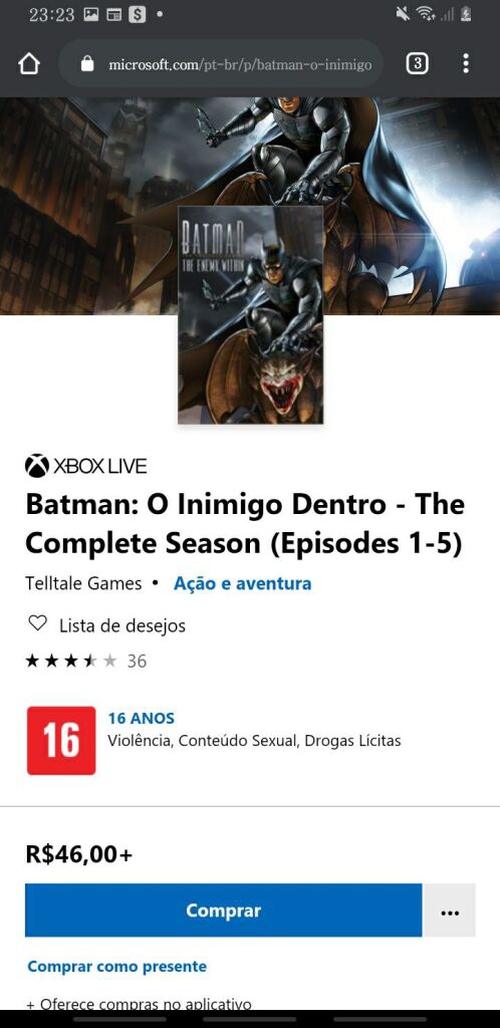Tap the Wi-Fi status bar icon
Viewport: 500px width, 1028px height.
click(x=426, y=14)
